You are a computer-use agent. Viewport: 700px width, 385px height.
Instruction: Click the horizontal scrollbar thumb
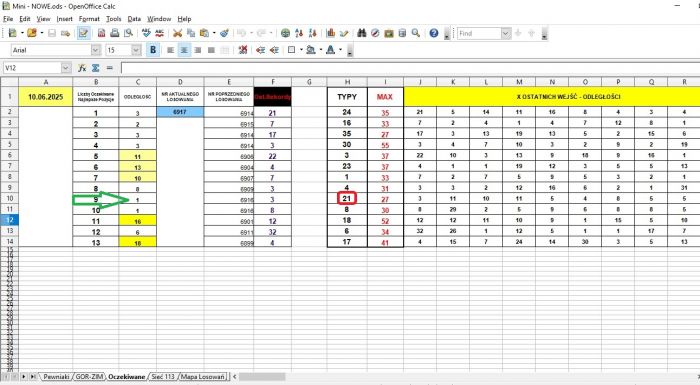pyautogui.click(x=262, y=377)
